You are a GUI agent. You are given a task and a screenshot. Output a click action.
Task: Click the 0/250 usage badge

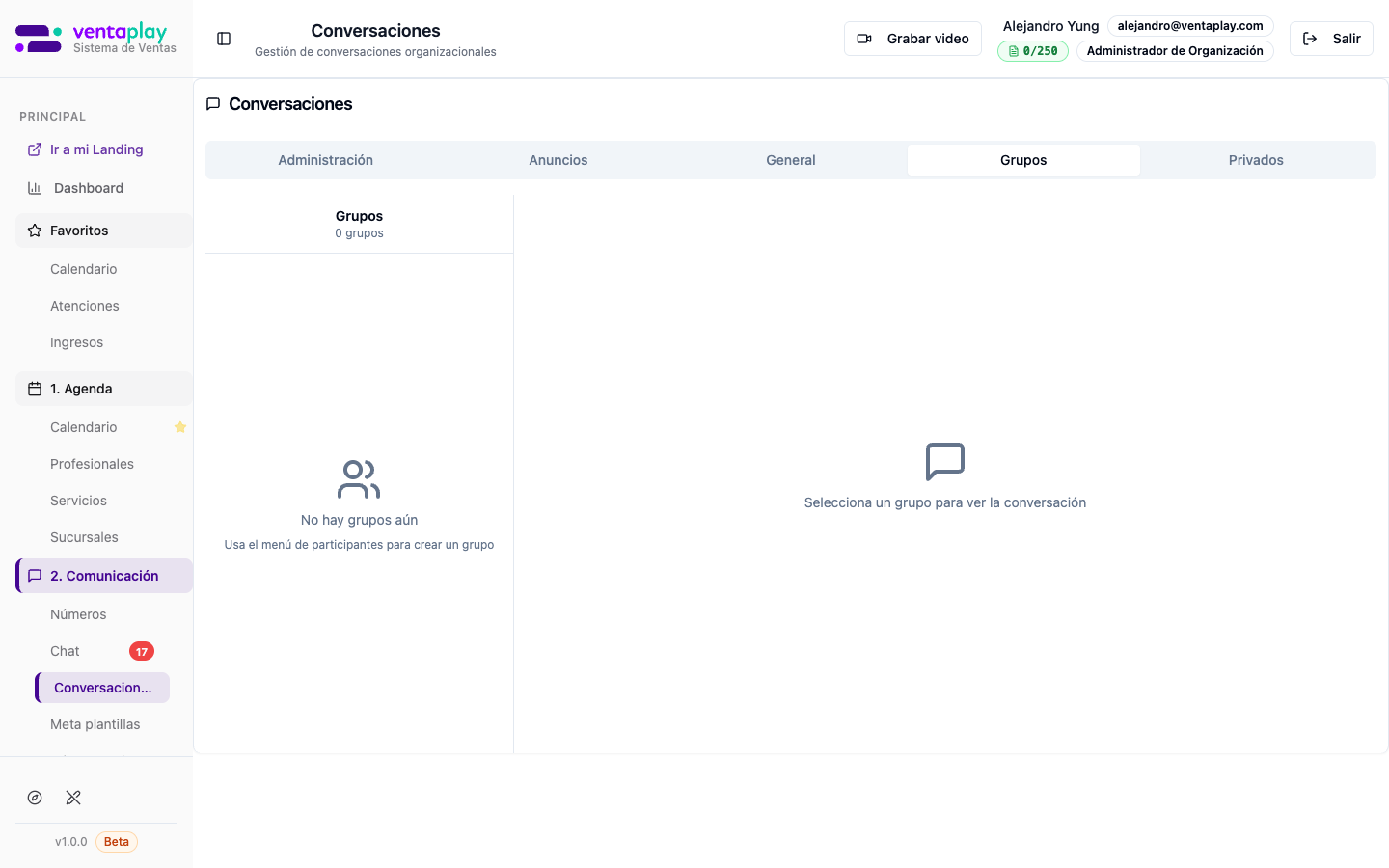pyautogui.click(x=1032, y=51)
